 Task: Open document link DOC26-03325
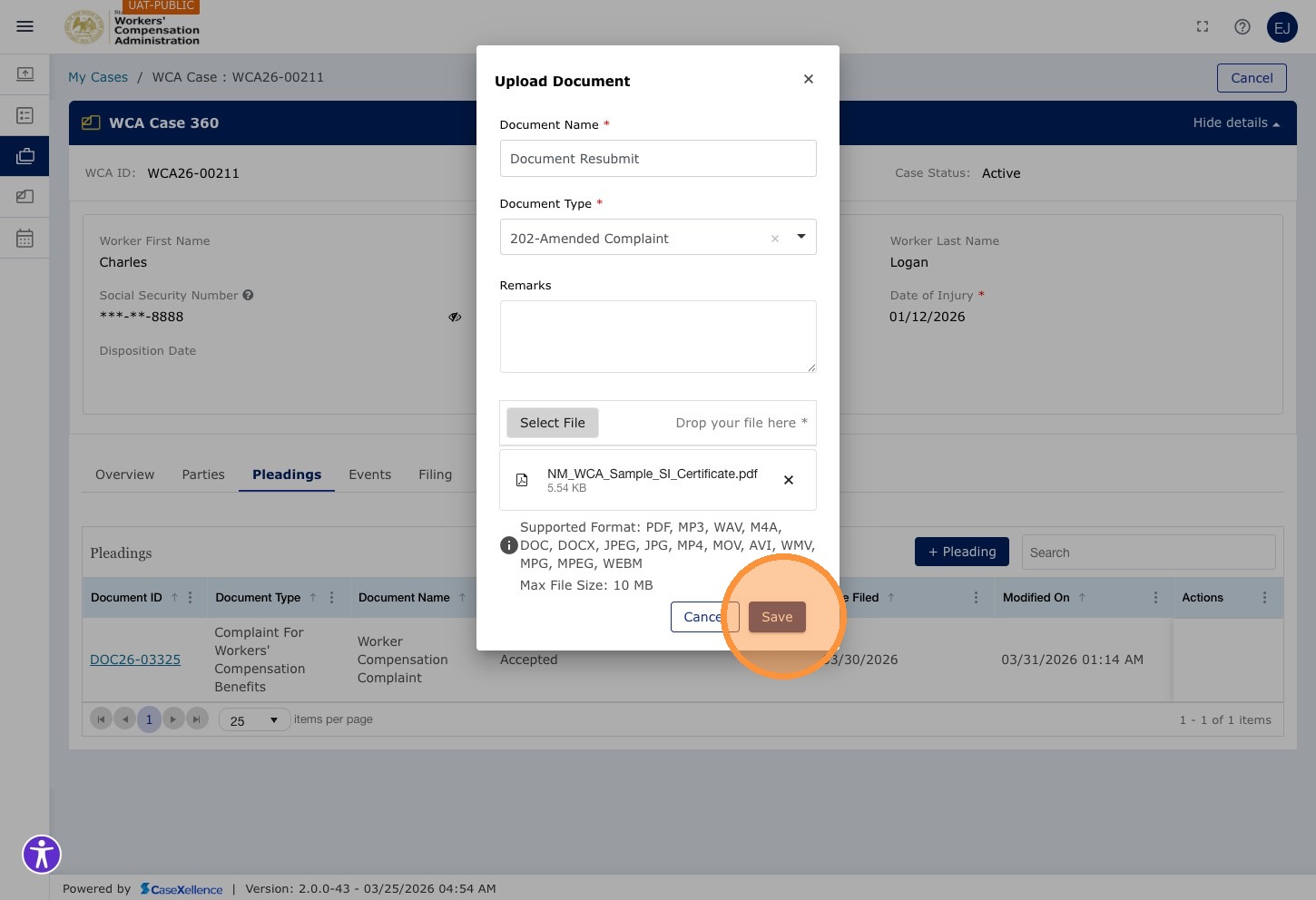tap(135, 660)
